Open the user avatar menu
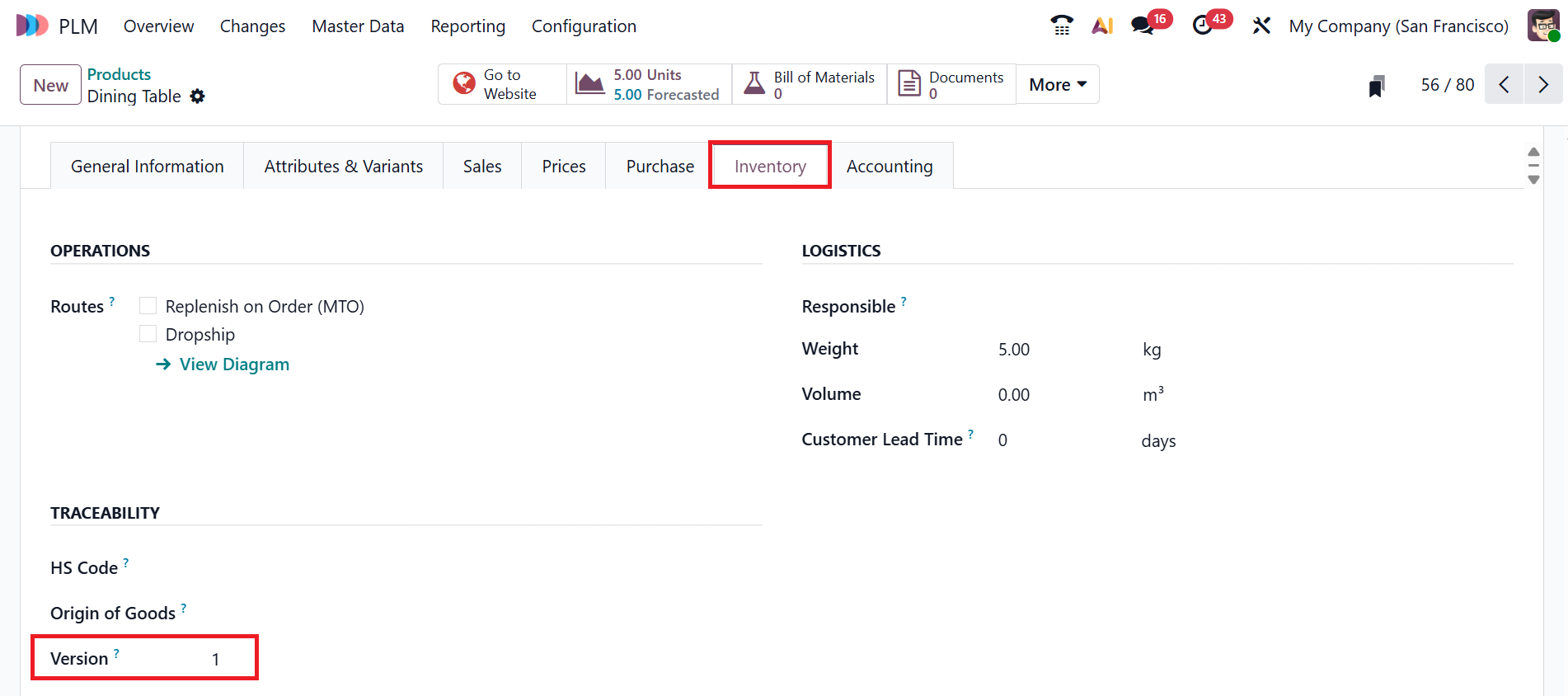Viewport: 1568px width, 696px height. pyautogui.click(x=1542, y=26)
